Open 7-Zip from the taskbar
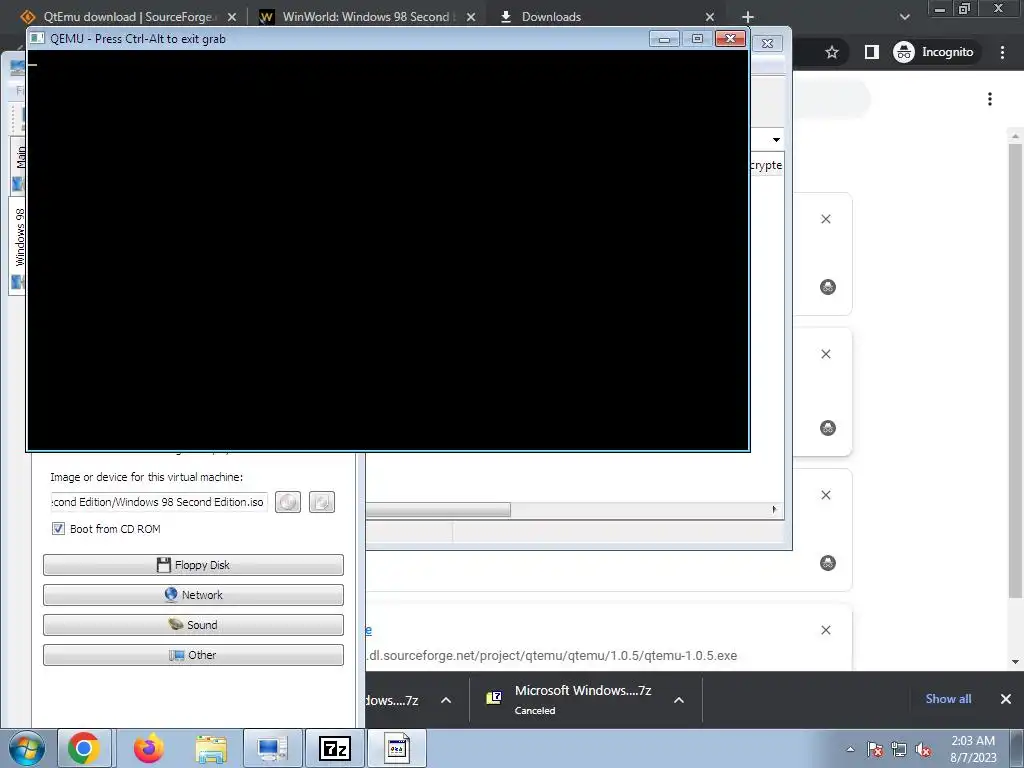1024x768 pixels. 334,748
